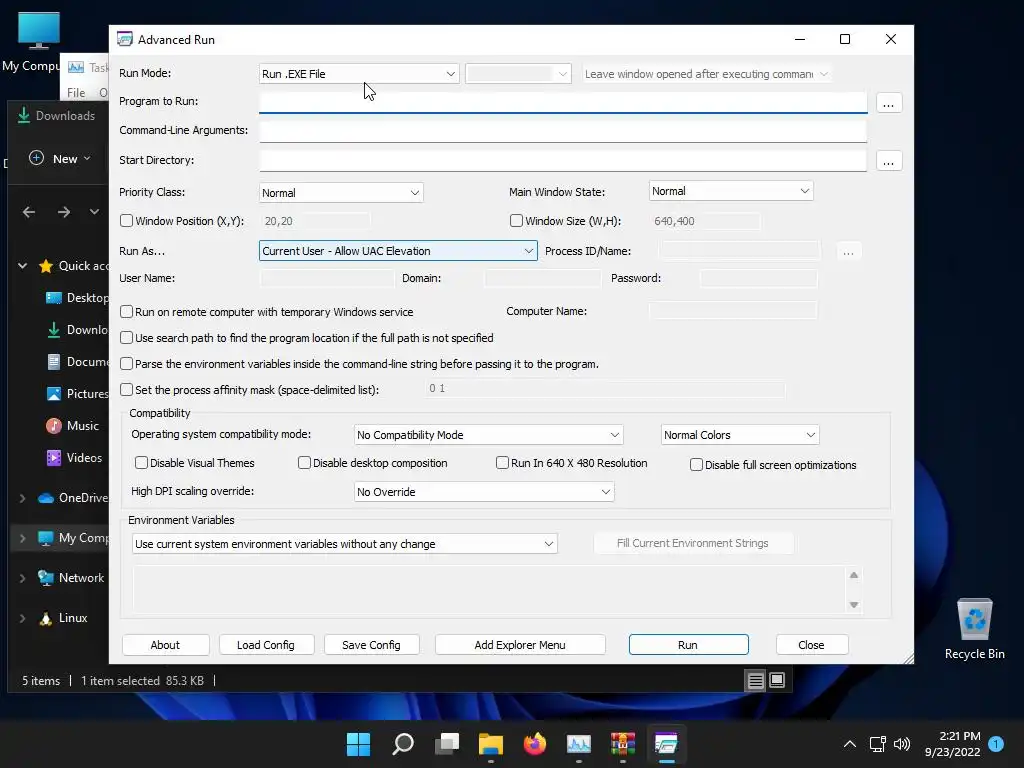This screenshot has width=1024, height=768.
Task: Launch Firefox from the taskbar
Action: 535,744
